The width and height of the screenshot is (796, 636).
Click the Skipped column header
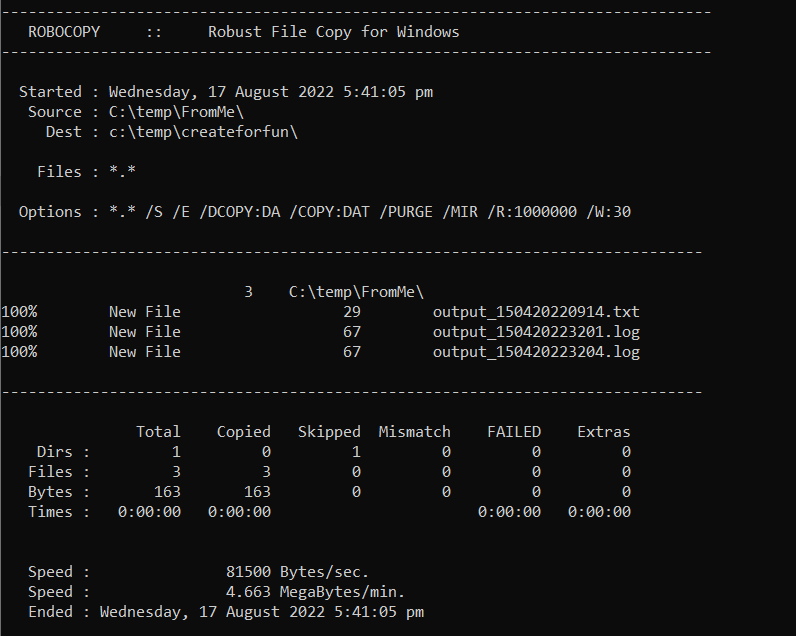(x=329, y=432)
